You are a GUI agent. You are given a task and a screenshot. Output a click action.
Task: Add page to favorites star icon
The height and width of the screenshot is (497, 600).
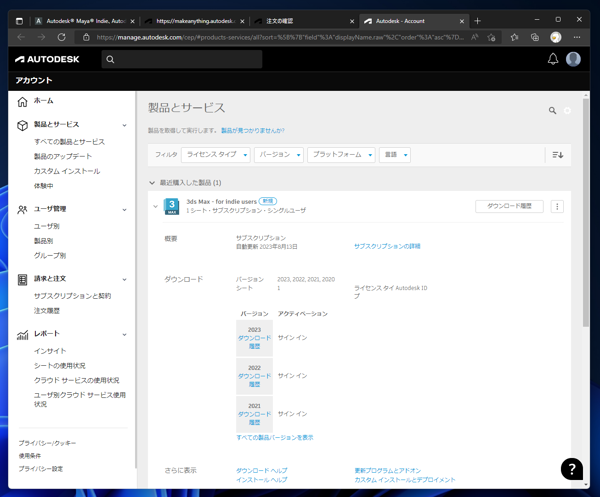491,37
